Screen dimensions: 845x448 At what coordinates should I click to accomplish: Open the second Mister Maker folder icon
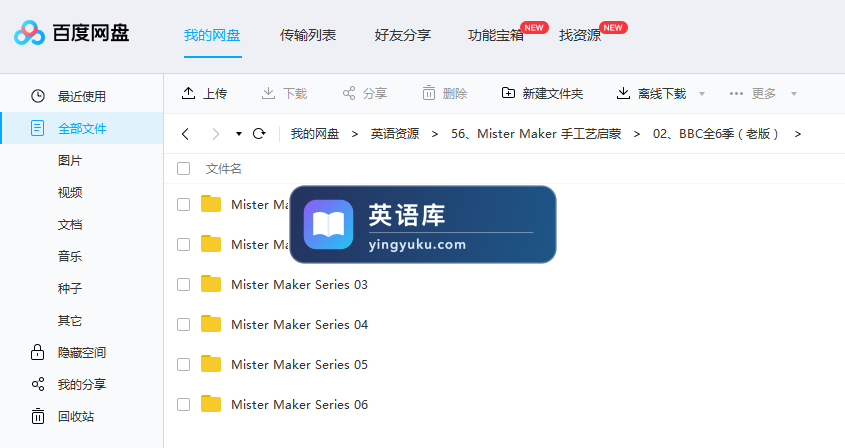pos(211,244)
